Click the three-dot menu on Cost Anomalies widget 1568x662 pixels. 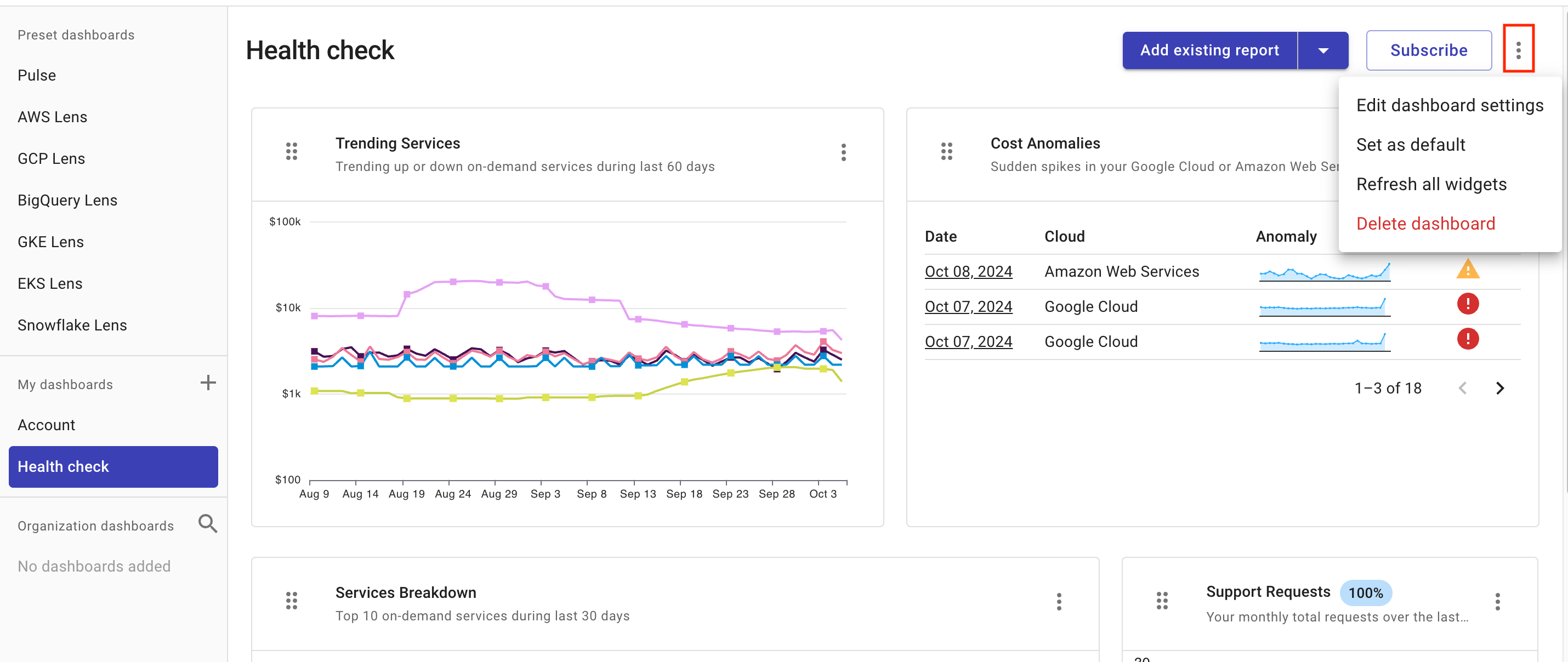[x=1498, y=151]
